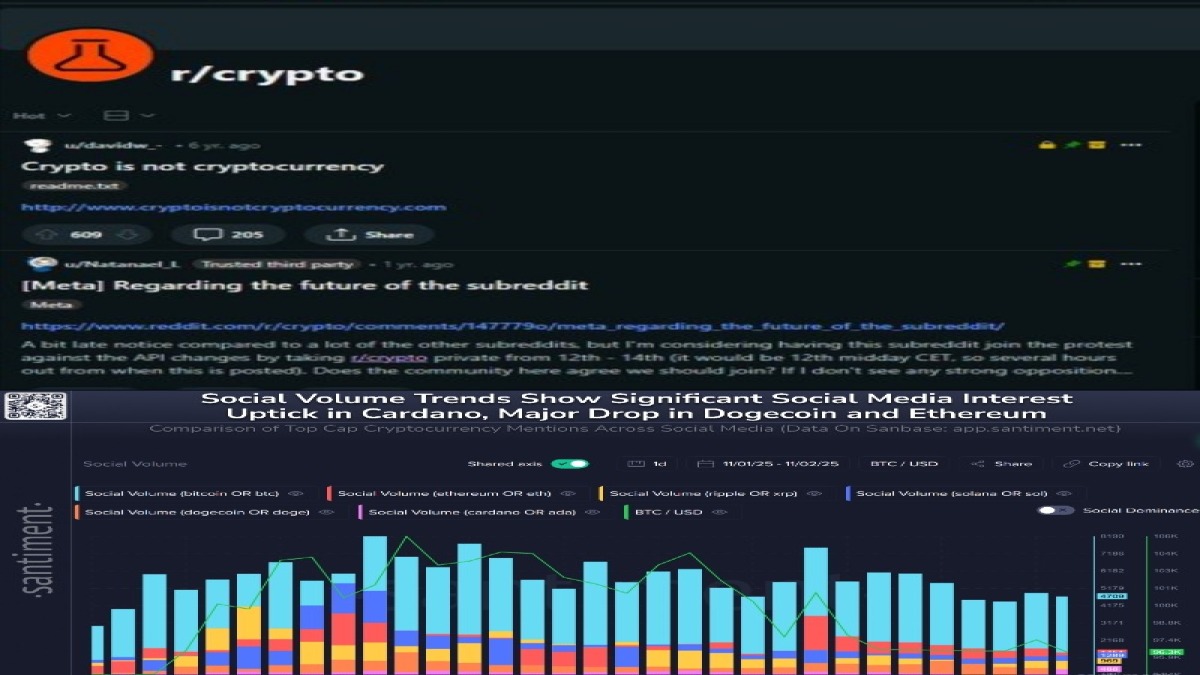This screenshot has width=1200, height=675.
Task: Downvote the Crypto is not cryptocurrency post
Action: [x=127, y=235]
